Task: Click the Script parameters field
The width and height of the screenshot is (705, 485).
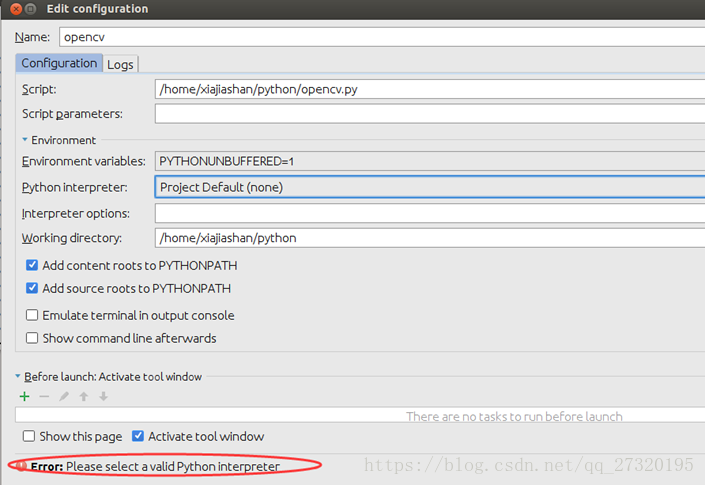Action: point(430,114)
